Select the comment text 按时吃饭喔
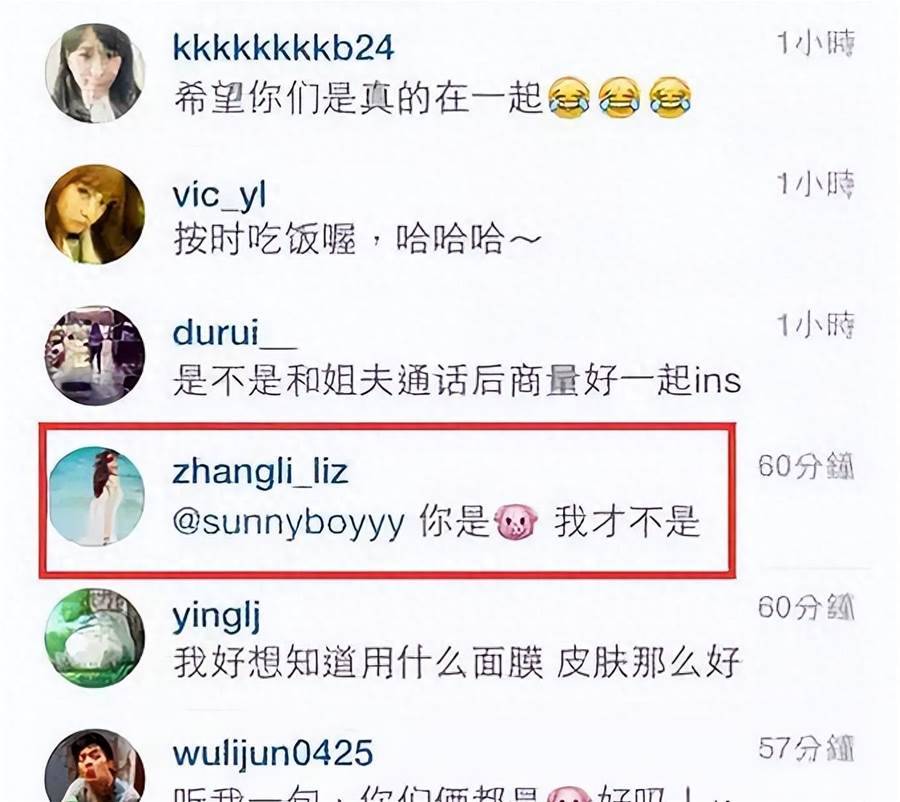 (265, 239)
